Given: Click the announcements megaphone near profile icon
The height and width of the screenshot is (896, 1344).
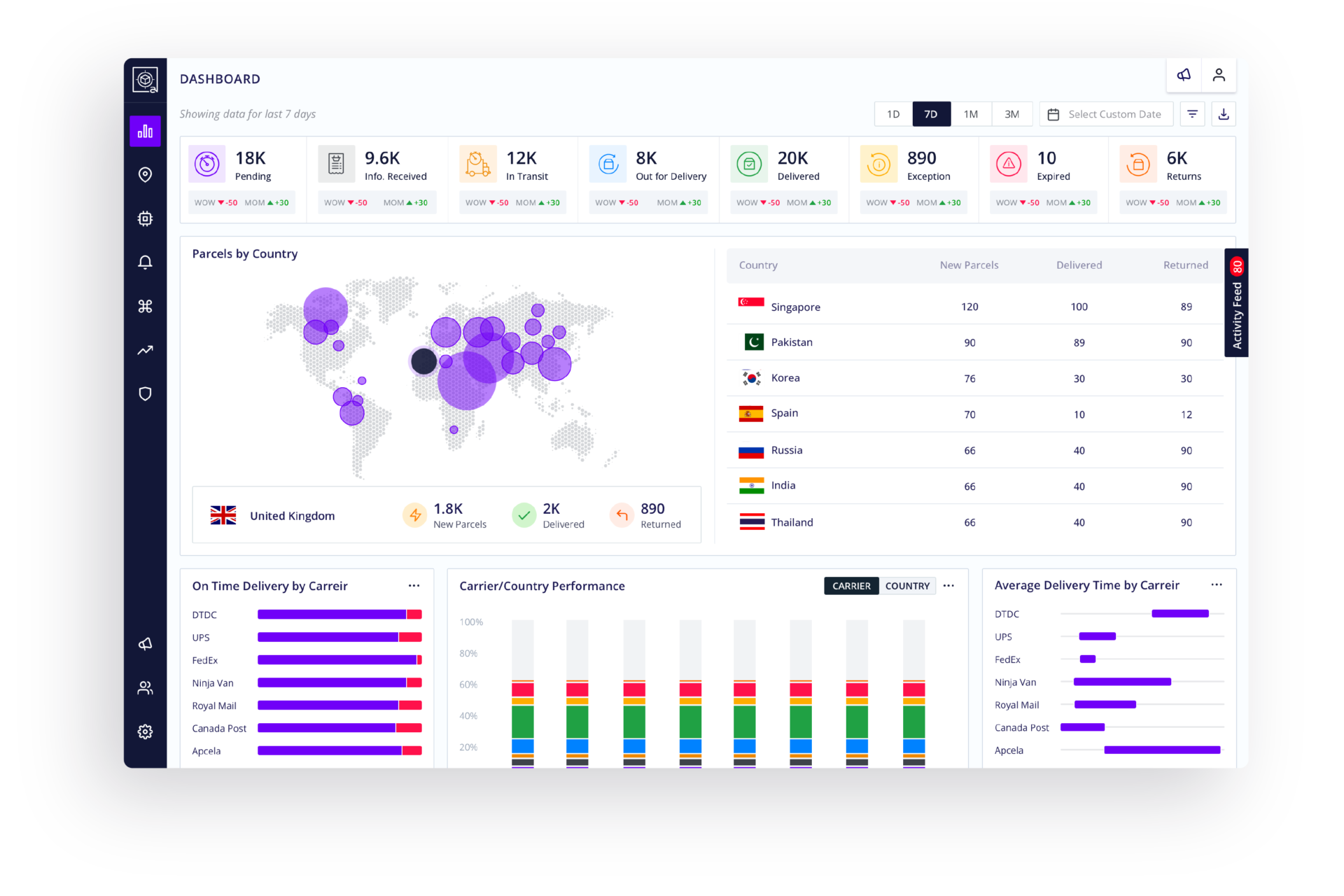Looking at the screenshot, I should [x=1184, y=75].
